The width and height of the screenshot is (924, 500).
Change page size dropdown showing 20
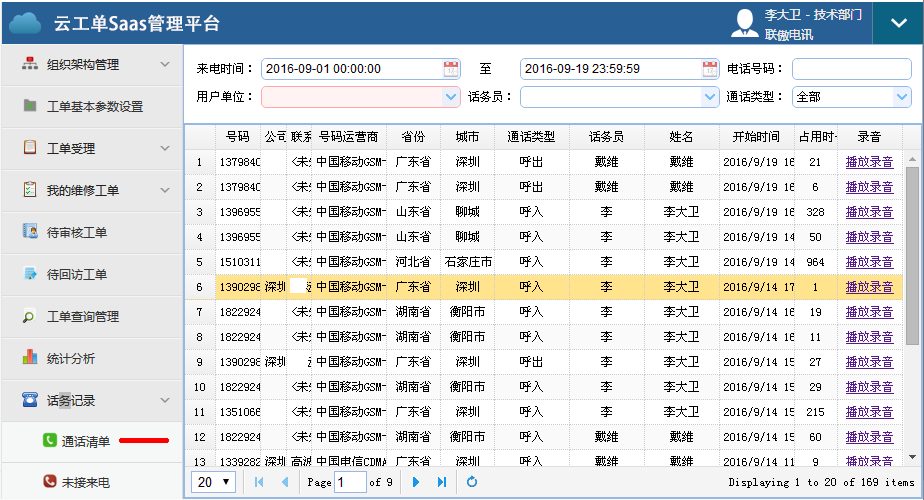coord(212,482)
